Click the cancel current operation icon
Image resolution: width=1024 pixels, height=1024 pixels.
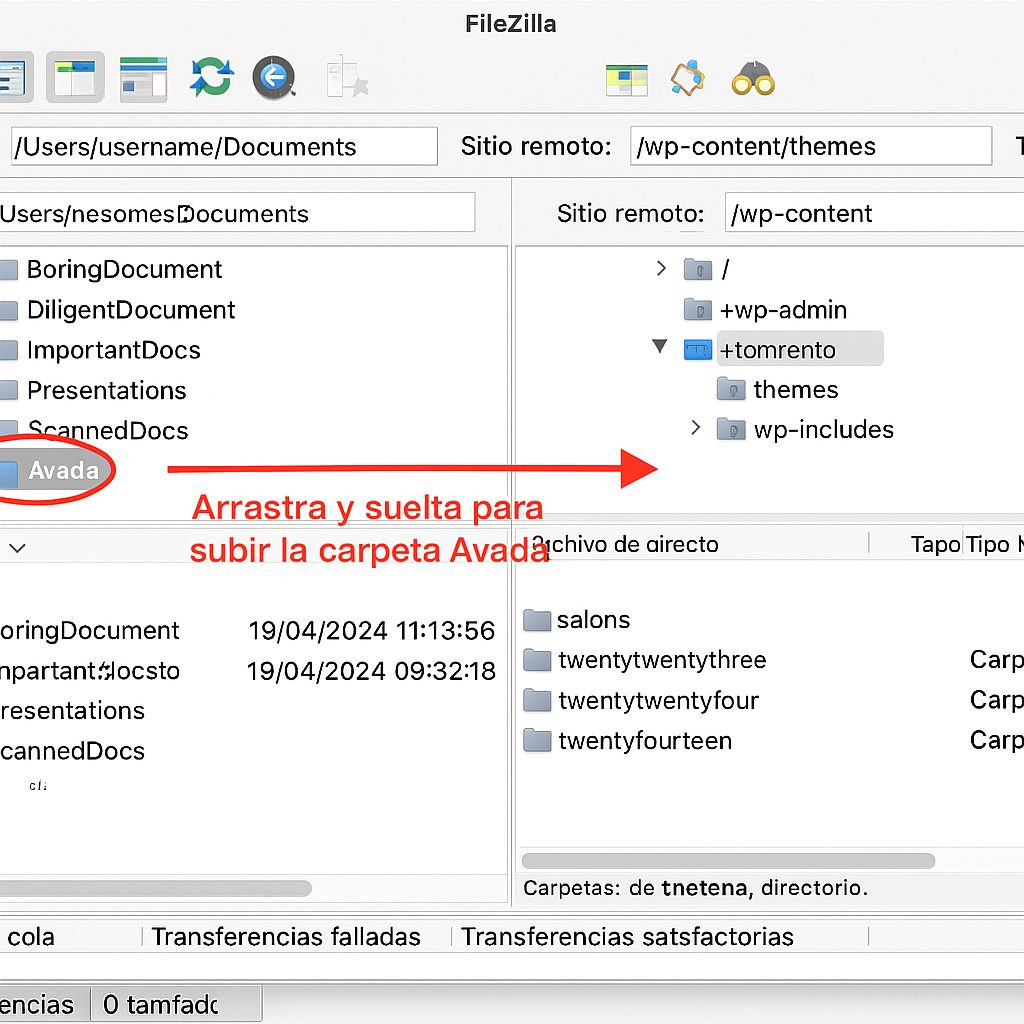click(273, 78)
